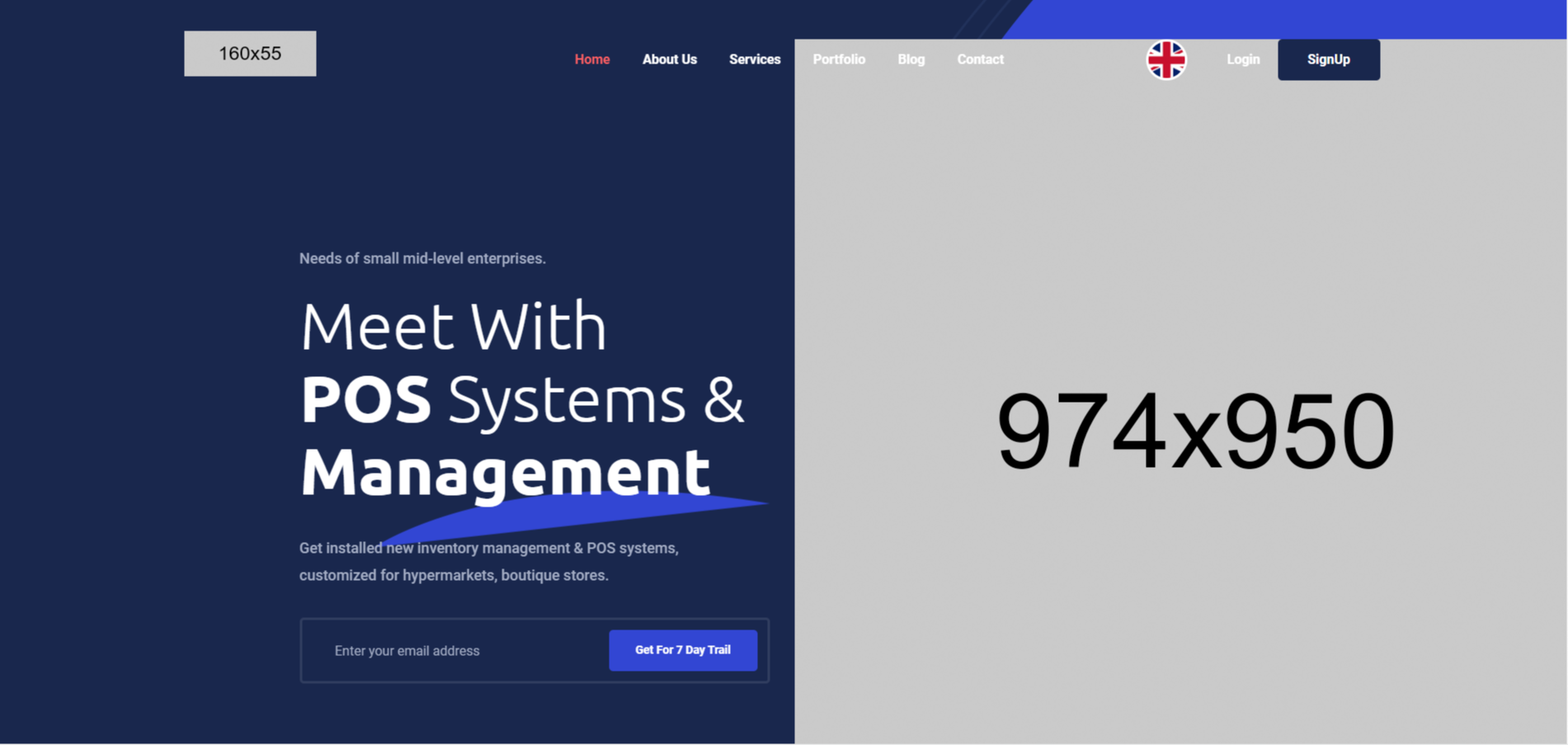1568x745 pixels.
Task: Click the Login link
Action: tap(1242, 59)
